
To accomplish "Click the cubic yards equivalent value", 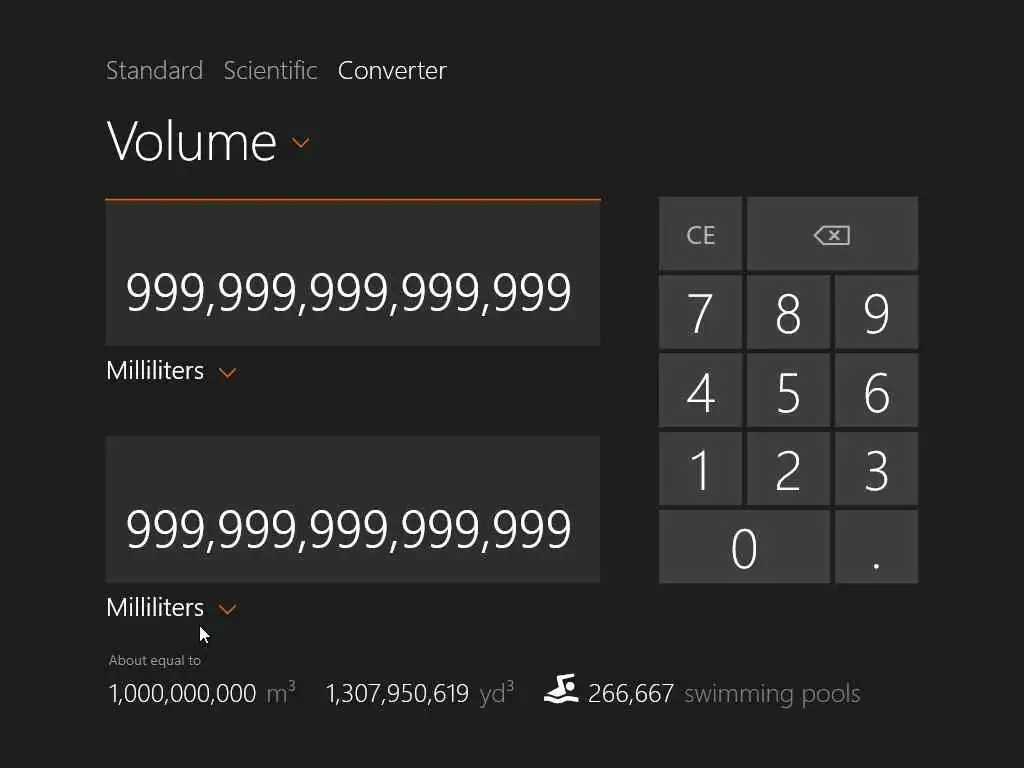I will coord(397,693).
